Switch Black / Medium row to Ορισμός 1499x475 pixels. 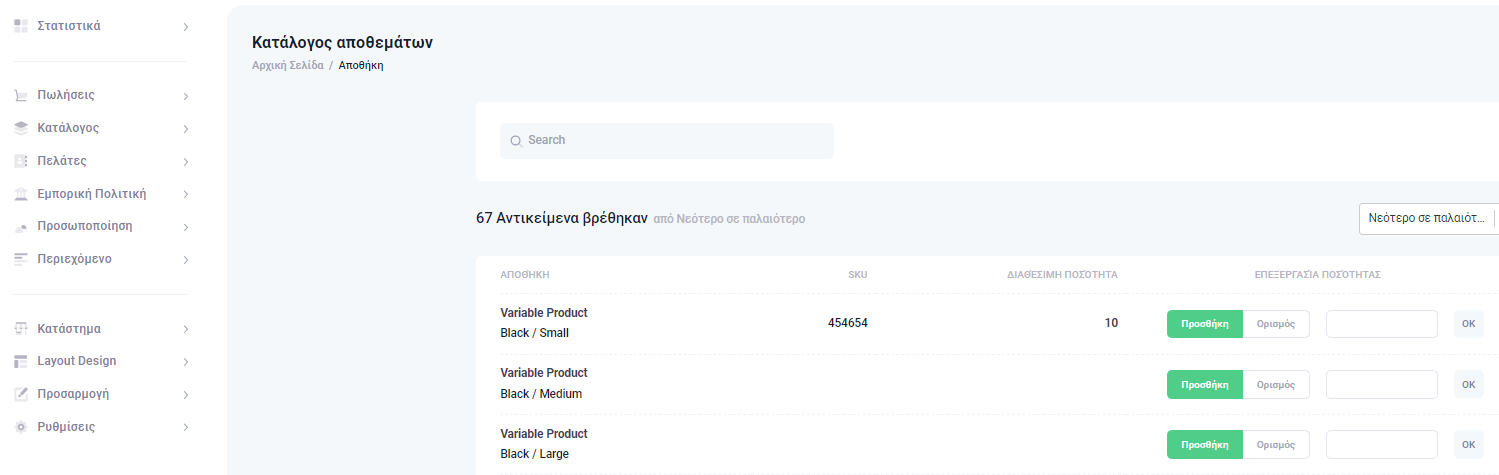coord(1276,385)
